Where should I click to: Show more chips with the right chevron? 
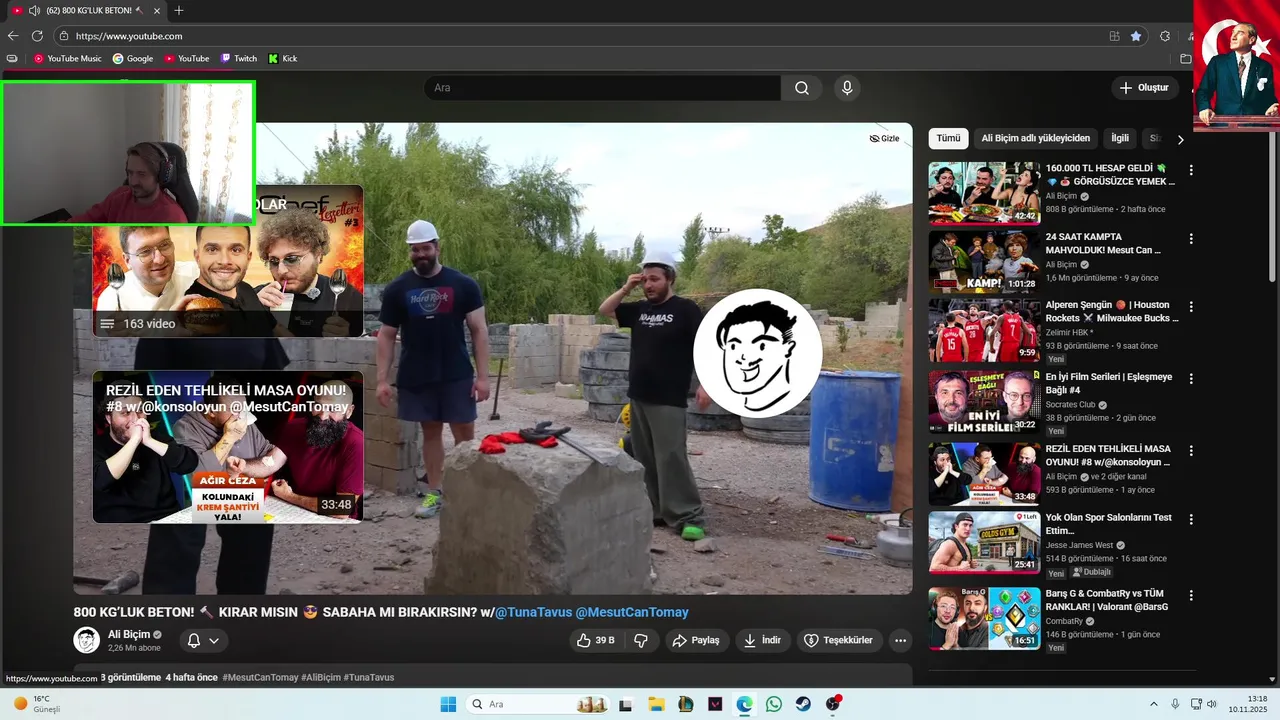coord(1180,140)
